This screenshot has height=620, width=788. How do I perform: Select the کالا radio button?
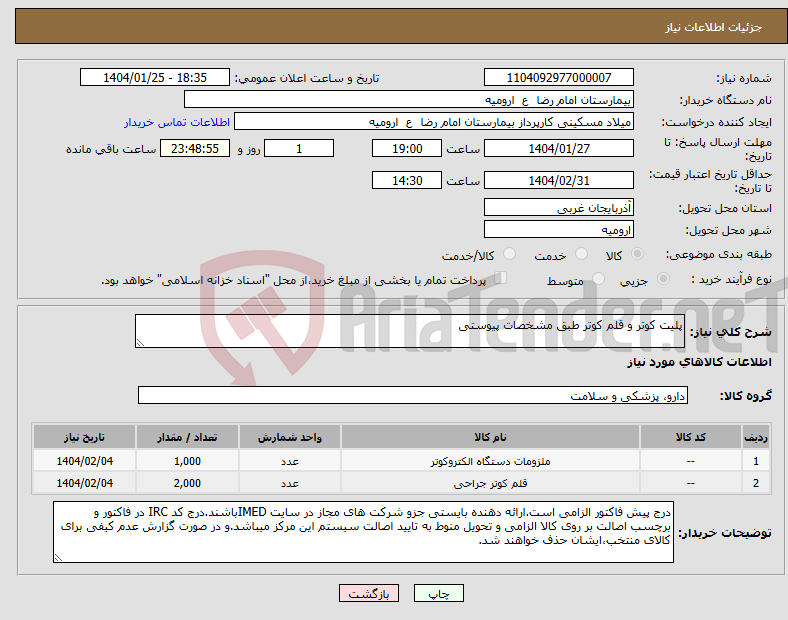637,254
